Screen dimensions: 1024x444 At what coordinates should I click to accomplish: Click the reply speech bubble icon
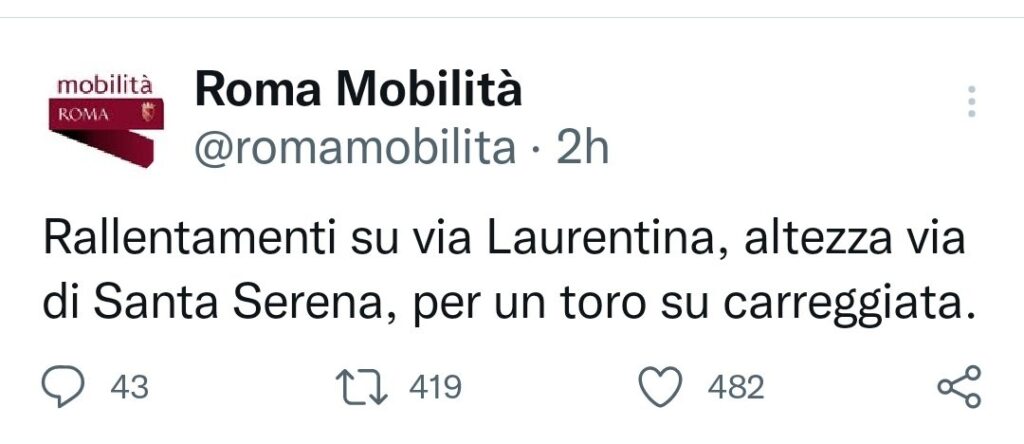[x=65, y=386]
